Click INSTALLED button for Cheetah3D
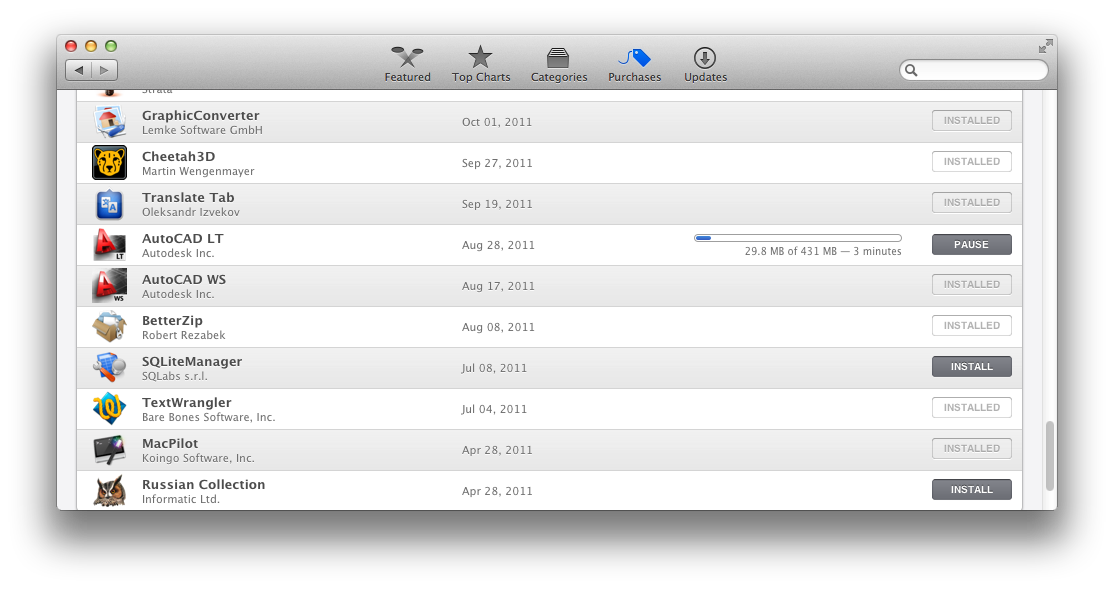Image resolution: width=1114 pixels, height=589 pixels. pyautogui.click(x=971, y=162)
